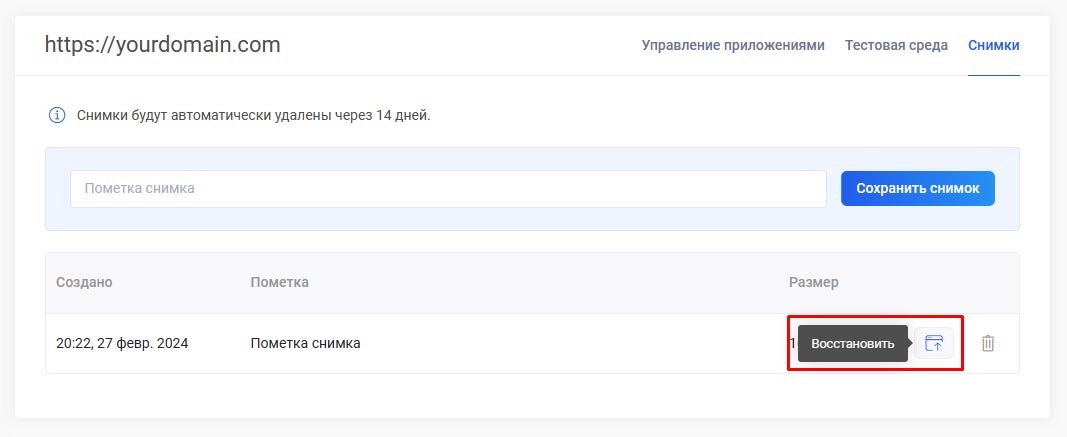Viewport: 1067px width, 437px height.
Task: Click the Восстановить tooltip
Action: coord(852,343)
